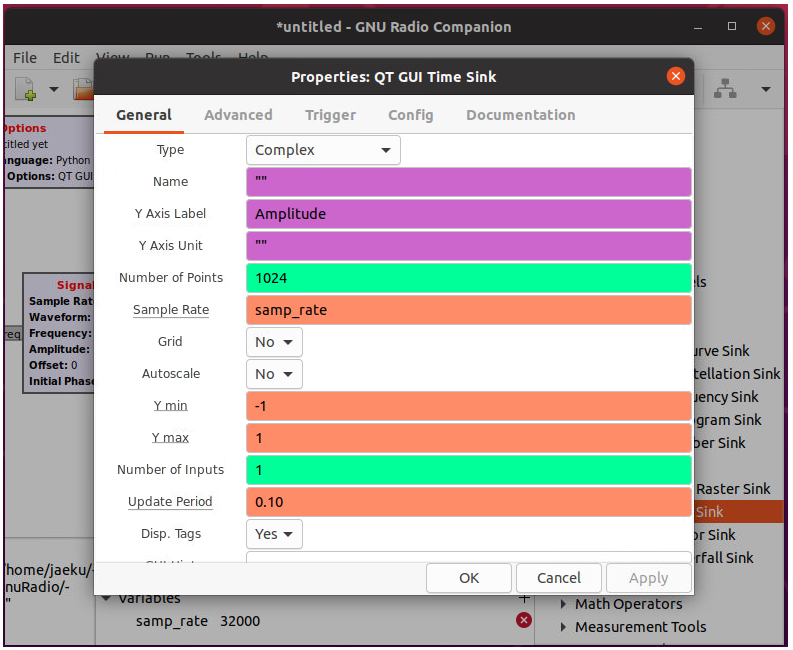Click the Y Axis Unit field
The width and height of the screenshot is (793, 650).
coord(468,246)
